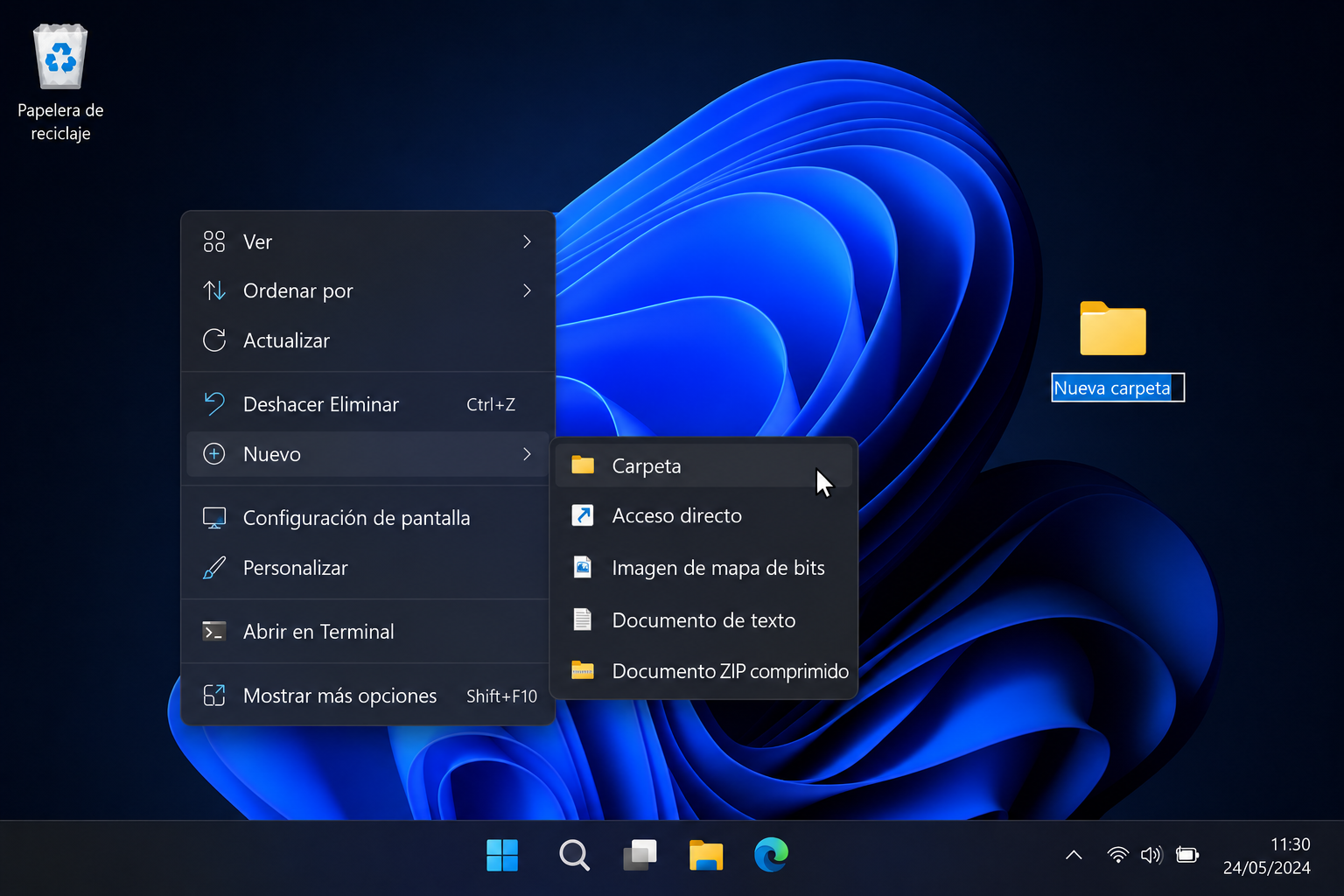Click Actualizar in the context menu
This screenshot has height=896, width=1344.
[367, 340]
